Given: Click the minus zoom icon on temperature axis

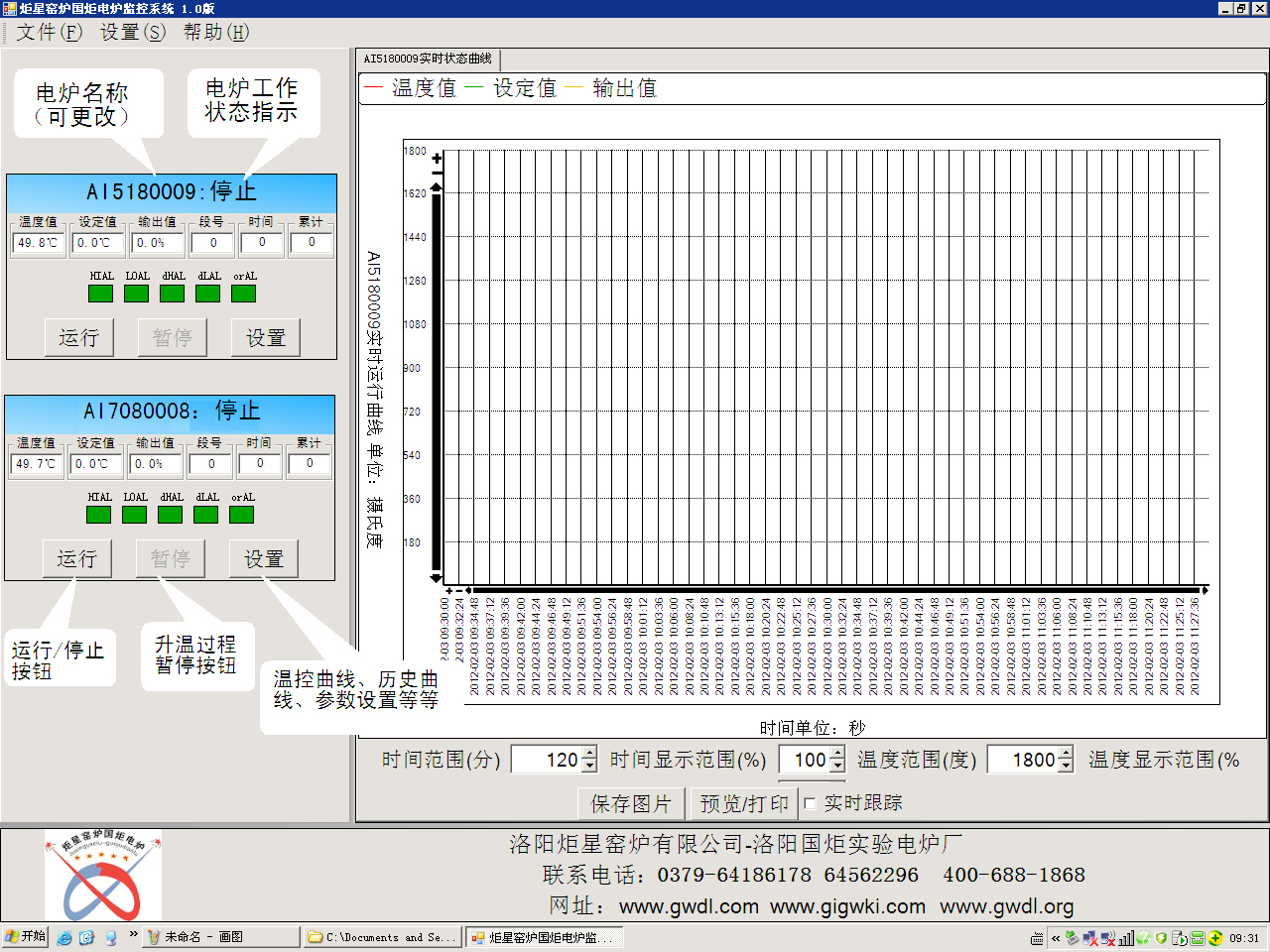Looking at the screenshot, I should [x=437, y=173].
